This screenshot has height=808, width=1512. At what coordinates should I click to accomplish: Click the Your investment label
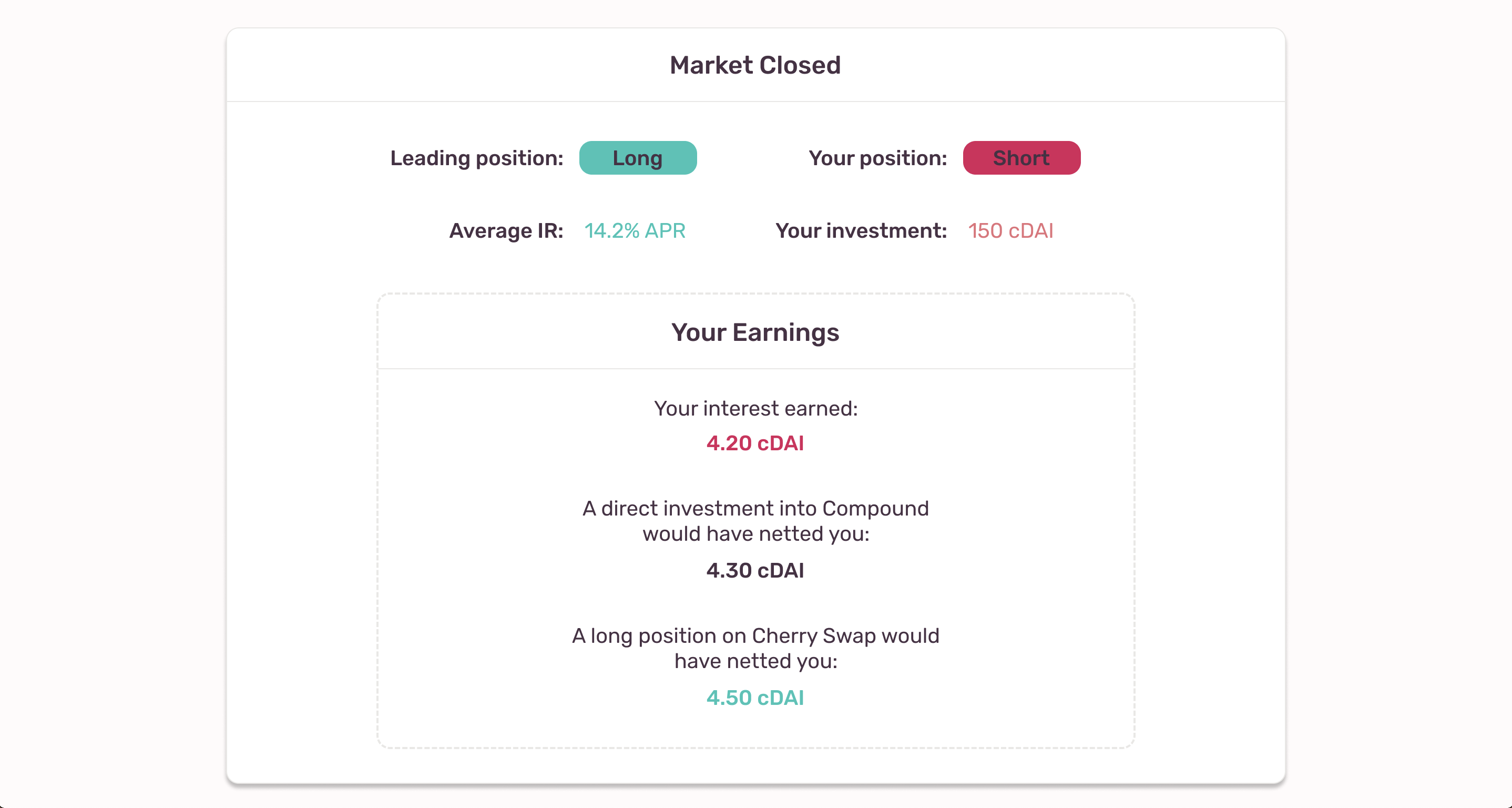click(x=861, y=231)
